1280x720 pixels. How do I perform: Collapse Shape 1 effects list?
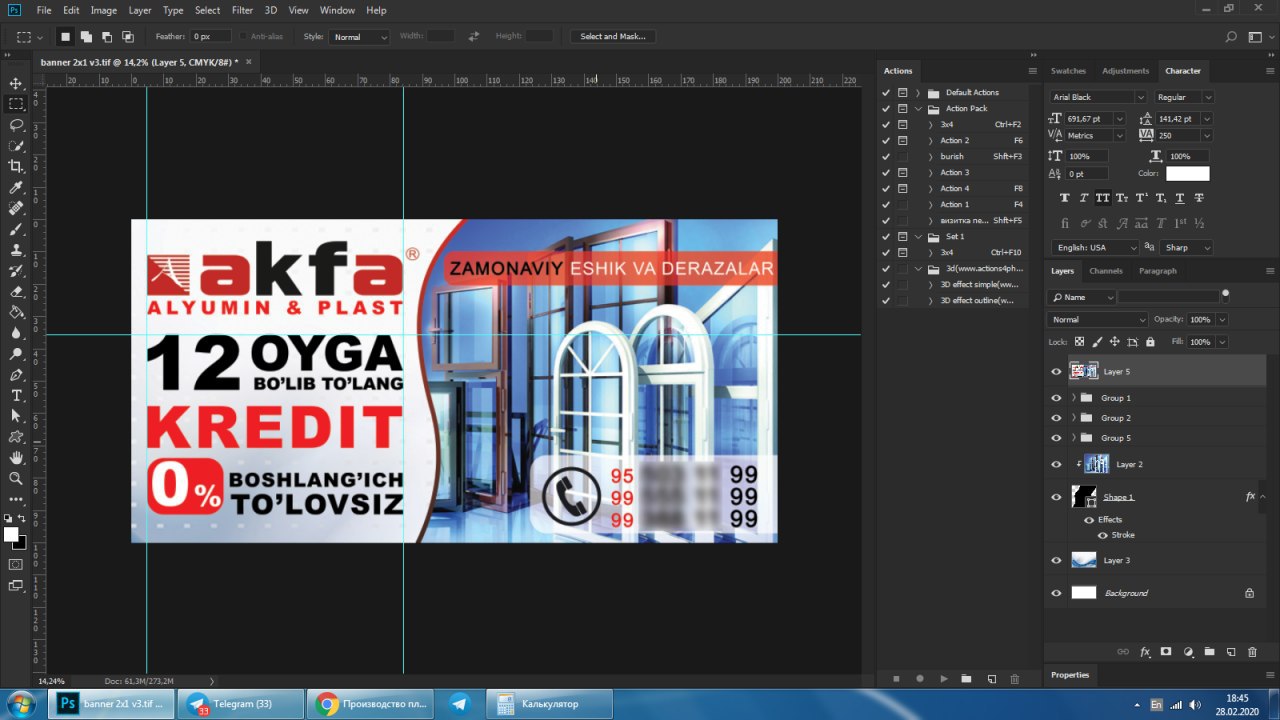click(x=1263, y=497)
